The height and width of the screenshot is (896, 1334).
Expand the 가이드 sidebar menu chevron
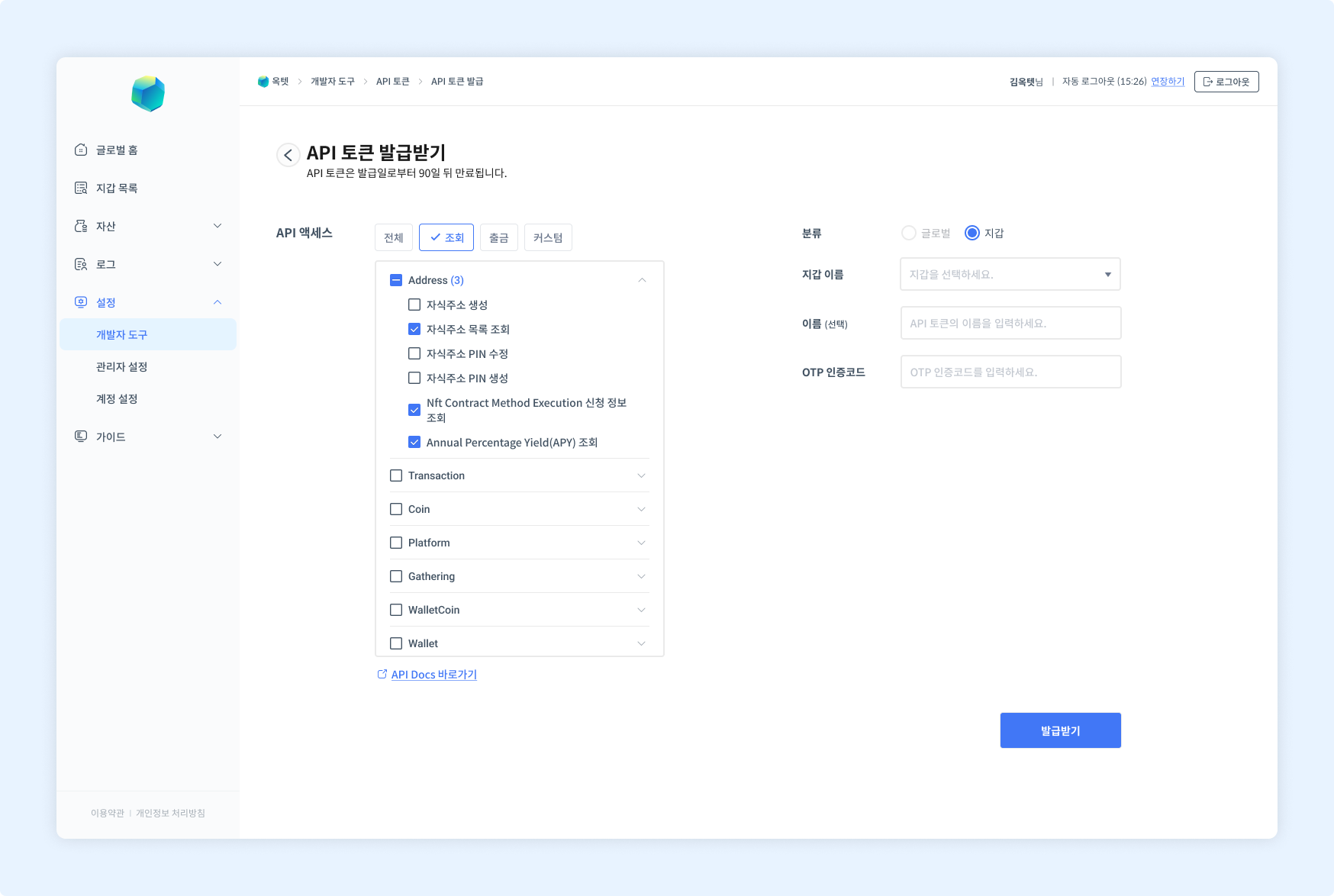pos(217,437)
